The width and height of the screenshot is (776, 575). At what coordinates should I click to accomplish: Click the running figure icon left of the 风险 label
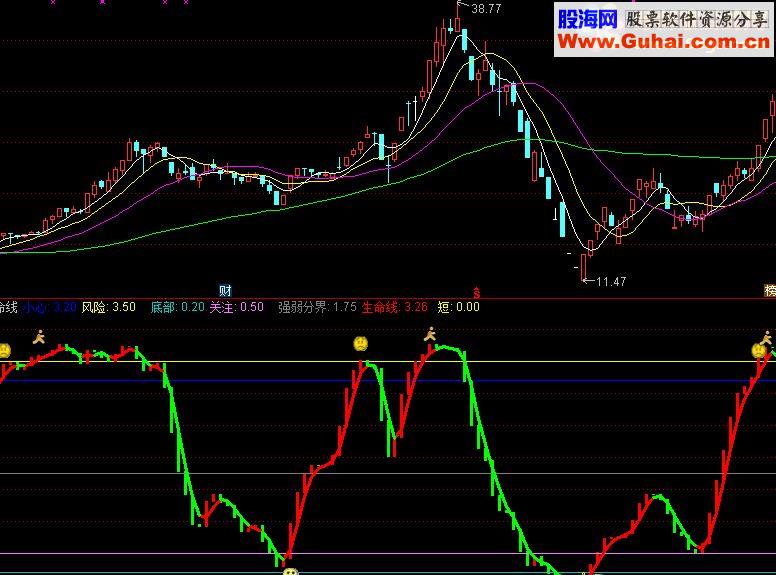(x=39, y=336)
